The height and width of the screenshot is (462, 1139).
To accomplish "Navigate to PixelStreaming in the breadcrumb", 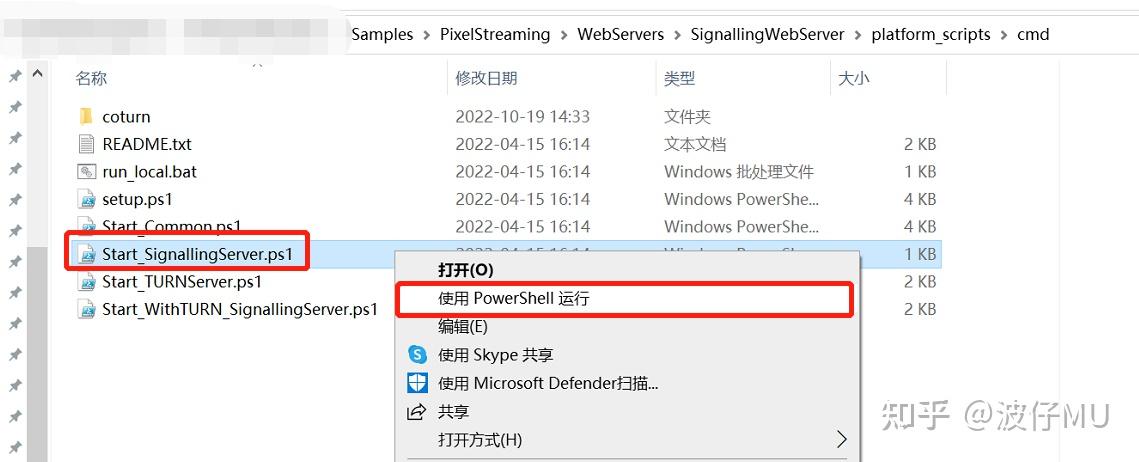I will 495,34.
